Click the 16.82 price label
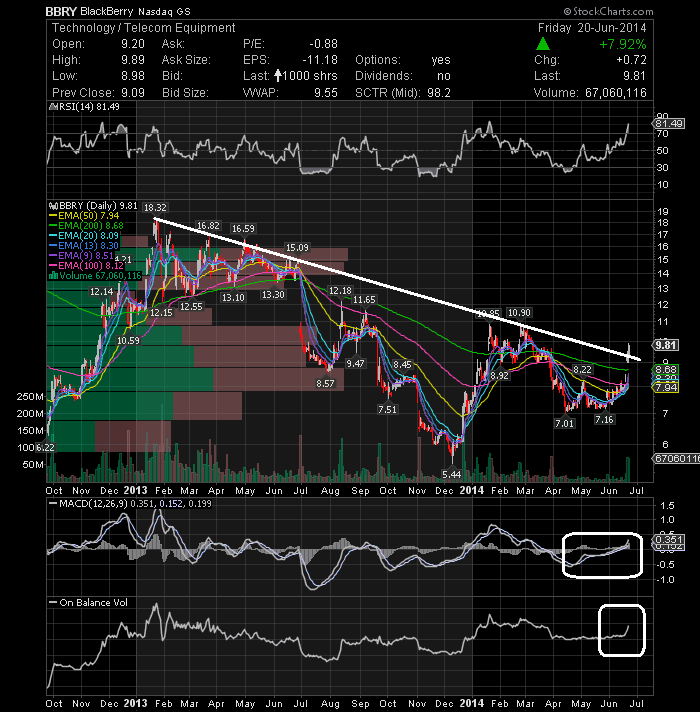Viewport: 700px width, 712px height. point(208,226)
